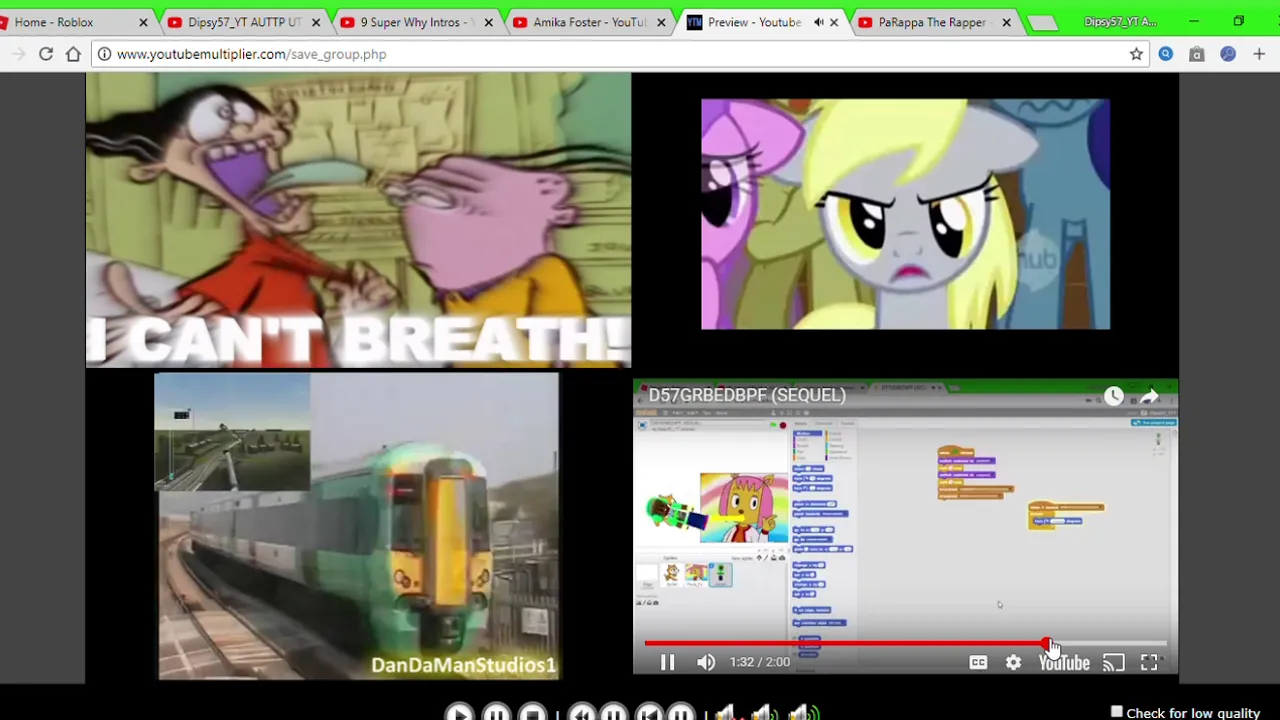Close the Dipsy57_YT AUTTP tab
This screenshot has height=720, width=1280.
316,22
